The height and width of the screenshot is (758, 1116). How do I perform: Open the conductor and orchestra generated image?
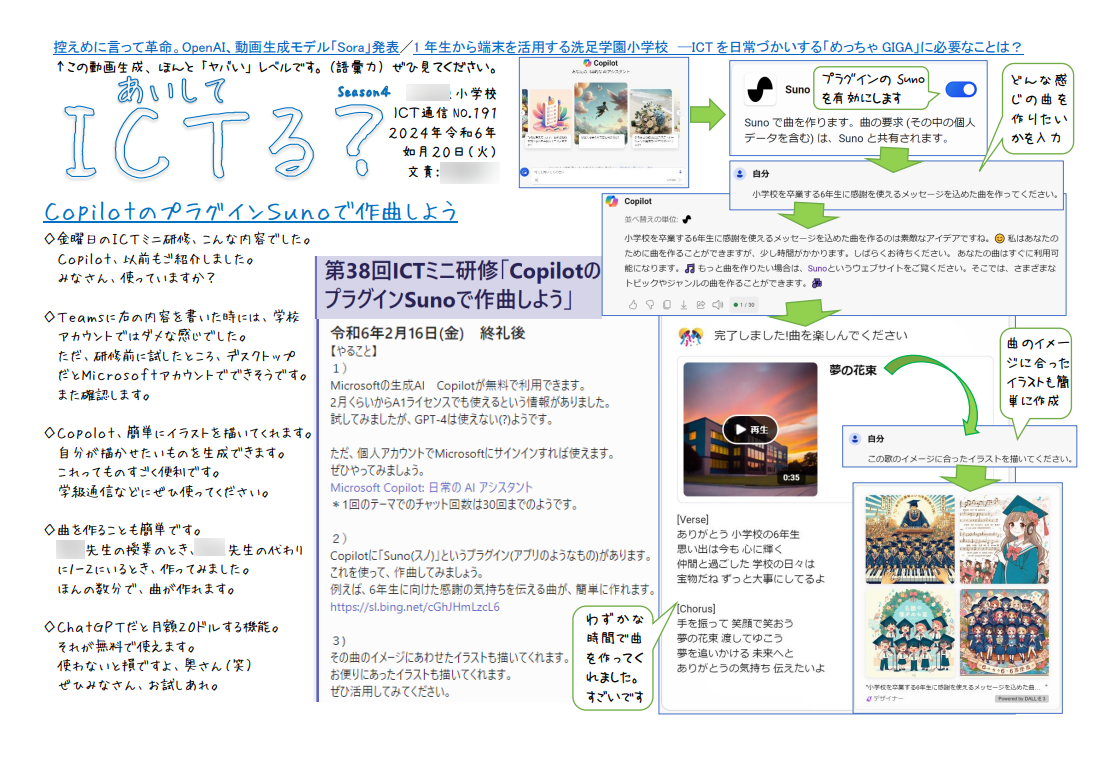910,539
